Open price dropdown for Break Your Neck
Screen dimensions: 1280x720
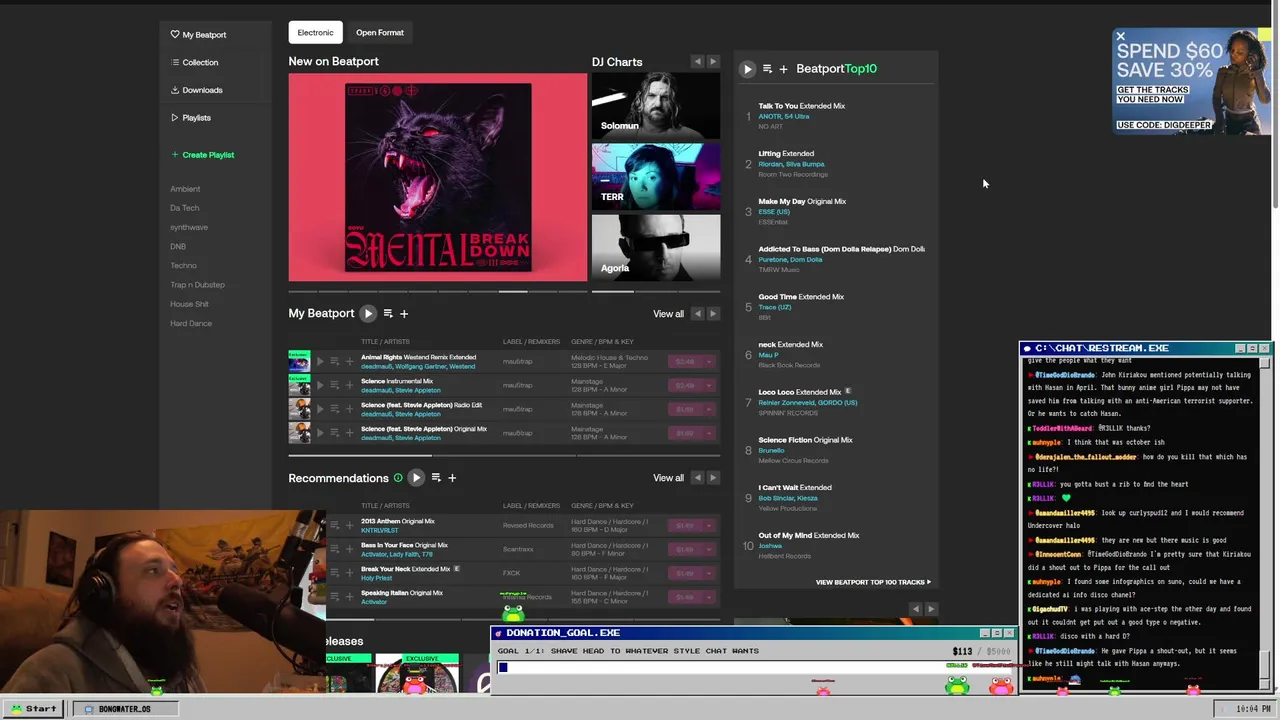pyautogui.click(x=709, y=573)
